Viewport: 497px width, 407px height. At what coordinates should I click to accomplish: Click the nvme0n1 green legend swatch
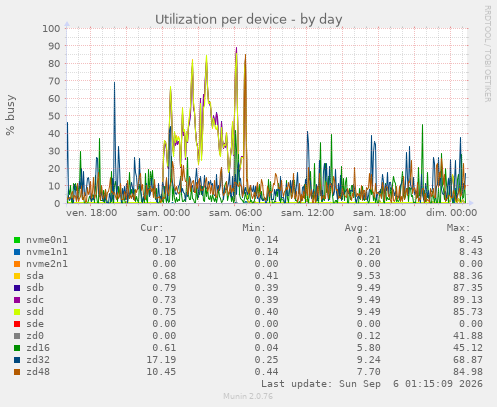coord(17,240)
